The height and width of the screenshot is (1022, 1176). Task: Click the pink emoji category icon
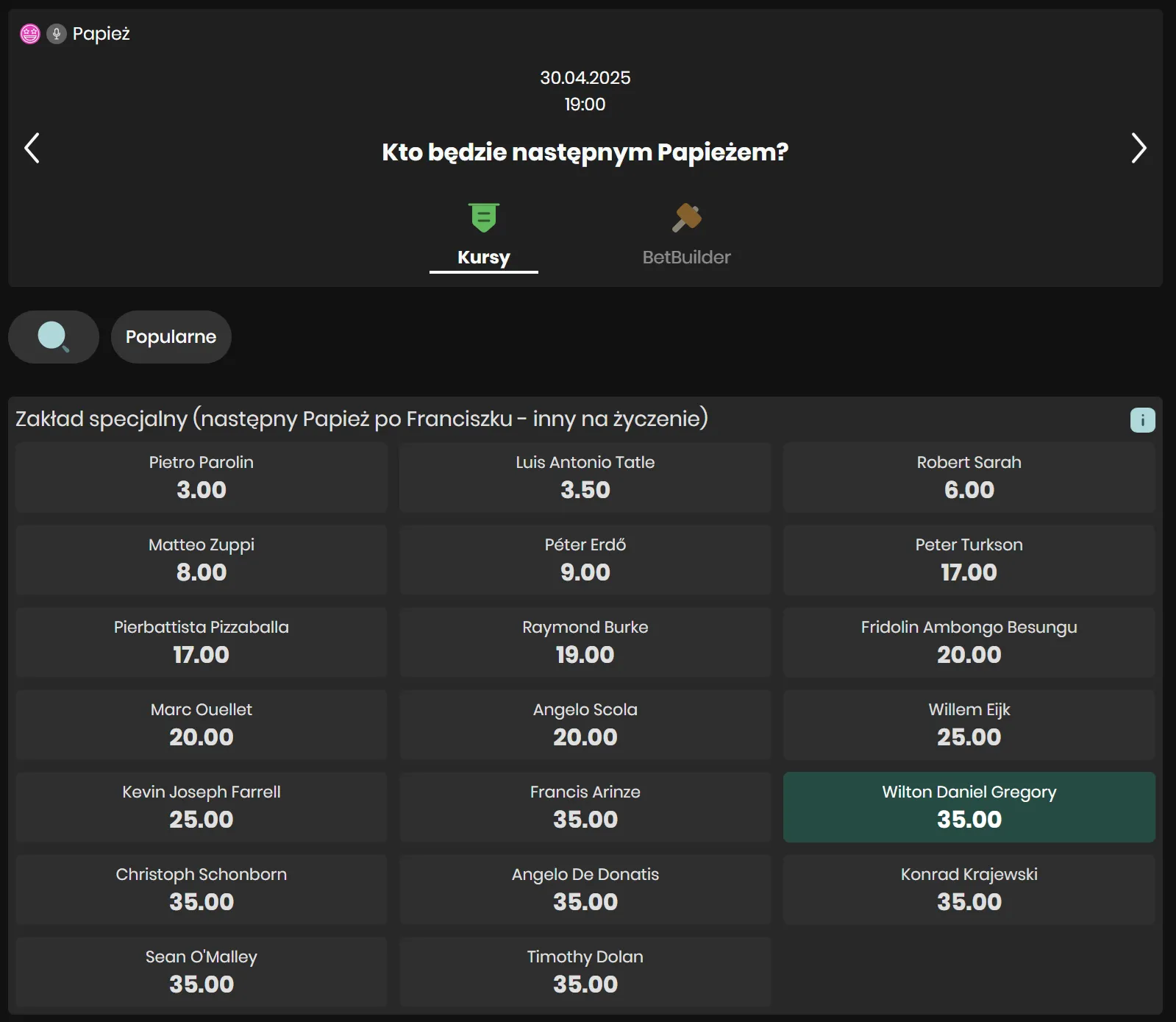coord(30,34)
